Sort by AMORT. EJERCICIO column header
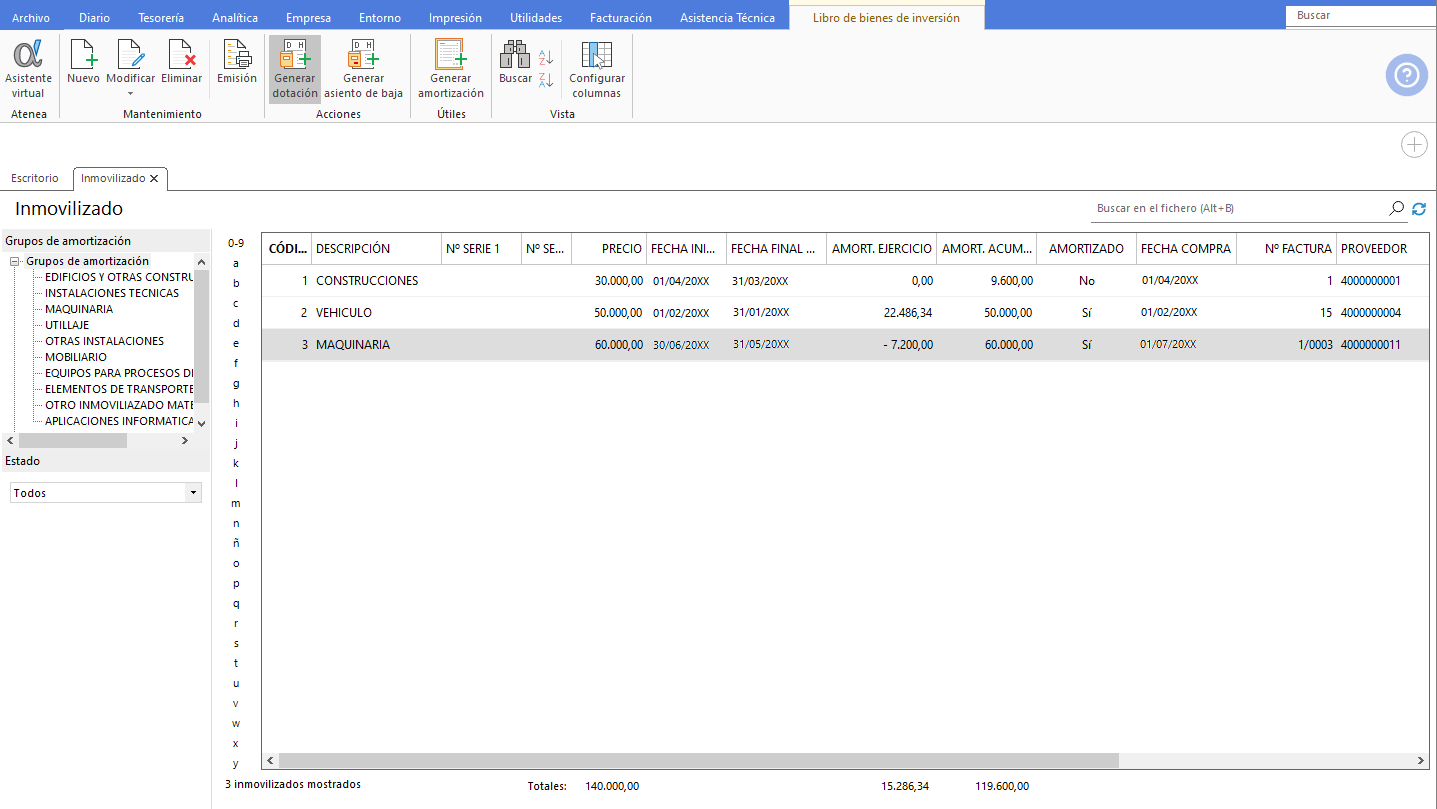 pos(882,249)
